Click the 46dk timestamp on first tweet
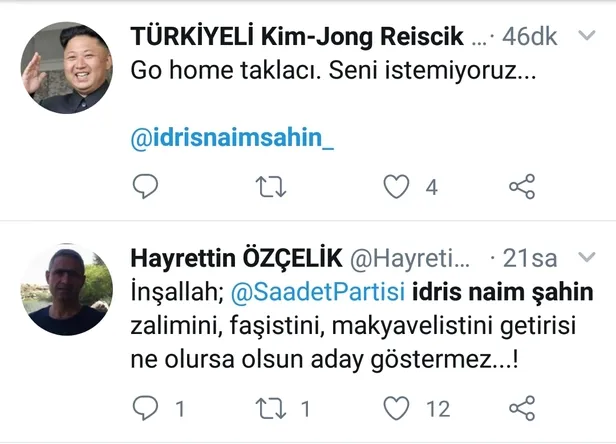 pos(530,38)
